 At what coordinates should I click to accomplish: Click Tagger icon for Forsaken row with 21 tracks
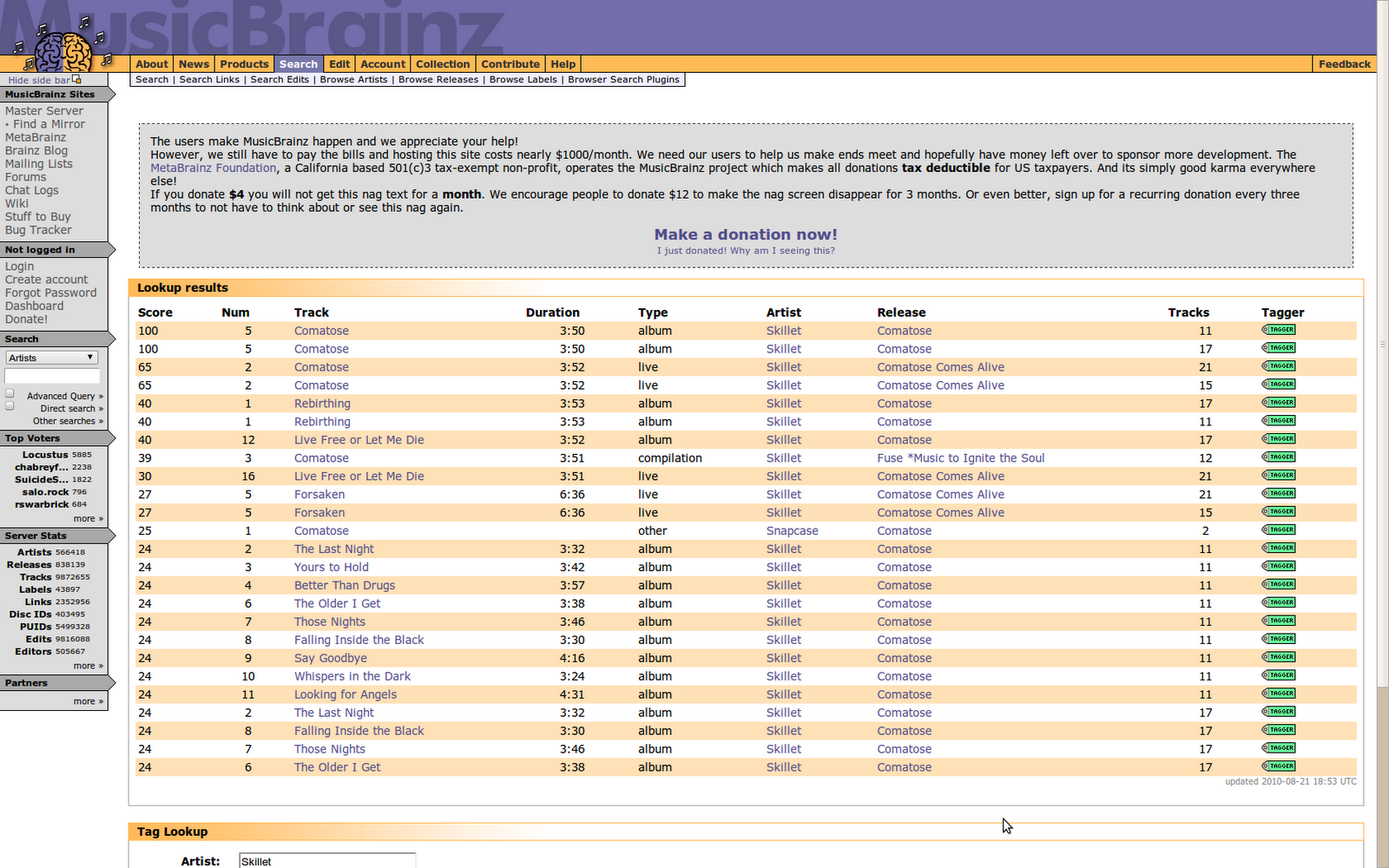click(x=1279, y=494)
